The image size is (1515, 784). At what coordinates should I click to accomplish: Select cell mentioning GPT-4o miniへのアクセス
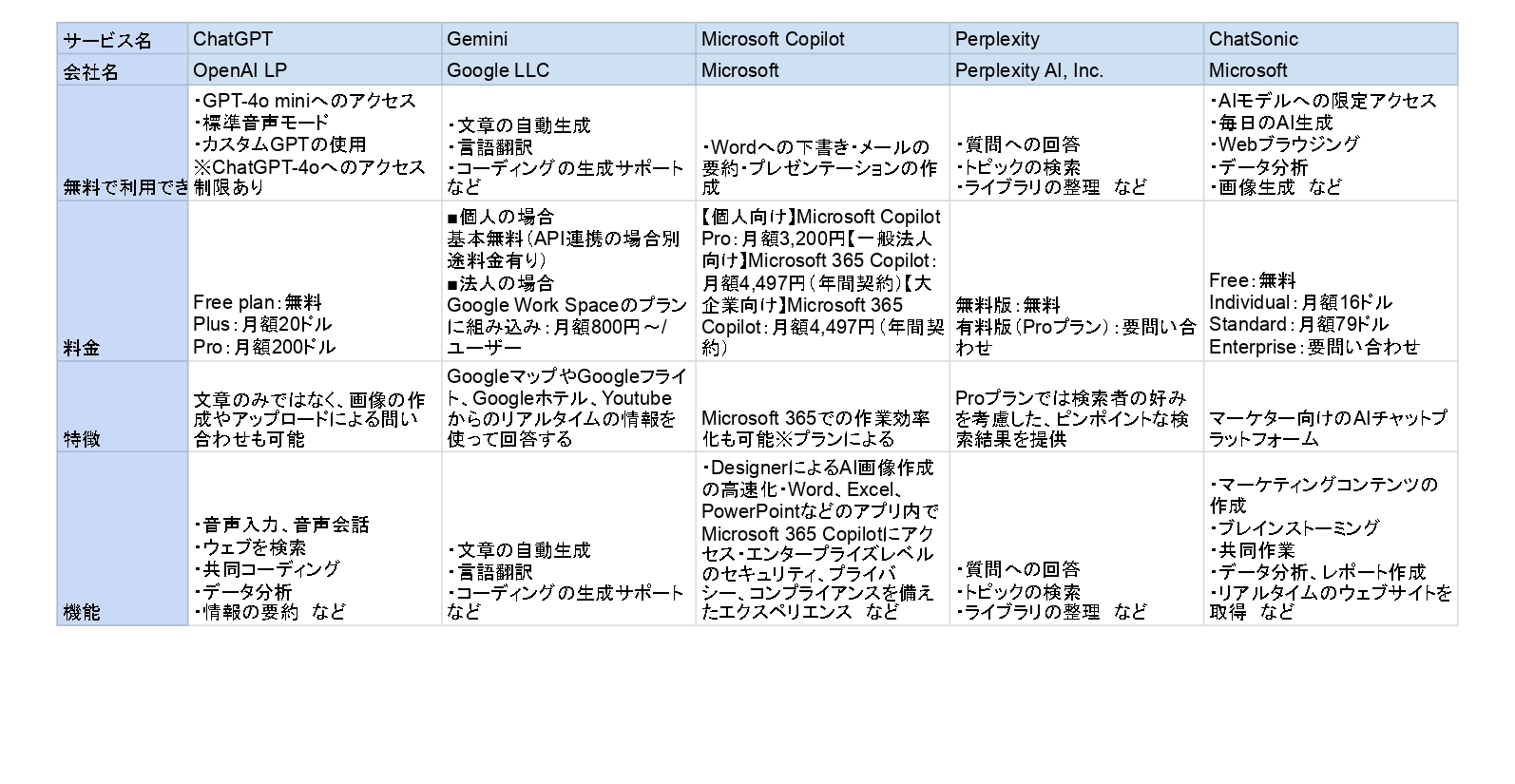(x=315, y=143)
